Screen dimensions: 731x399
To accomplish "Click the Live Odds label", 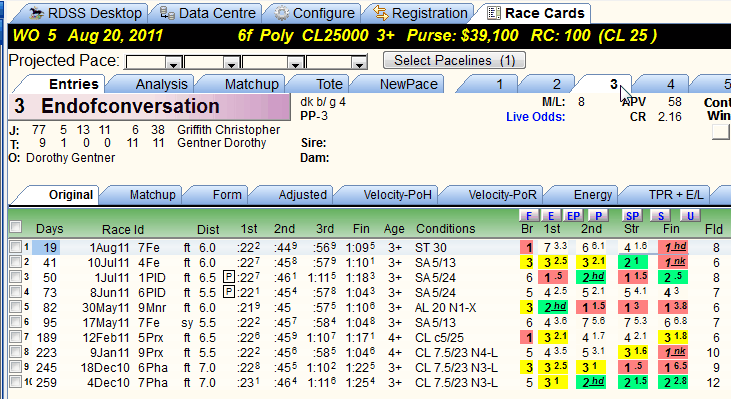I will 535,117.
